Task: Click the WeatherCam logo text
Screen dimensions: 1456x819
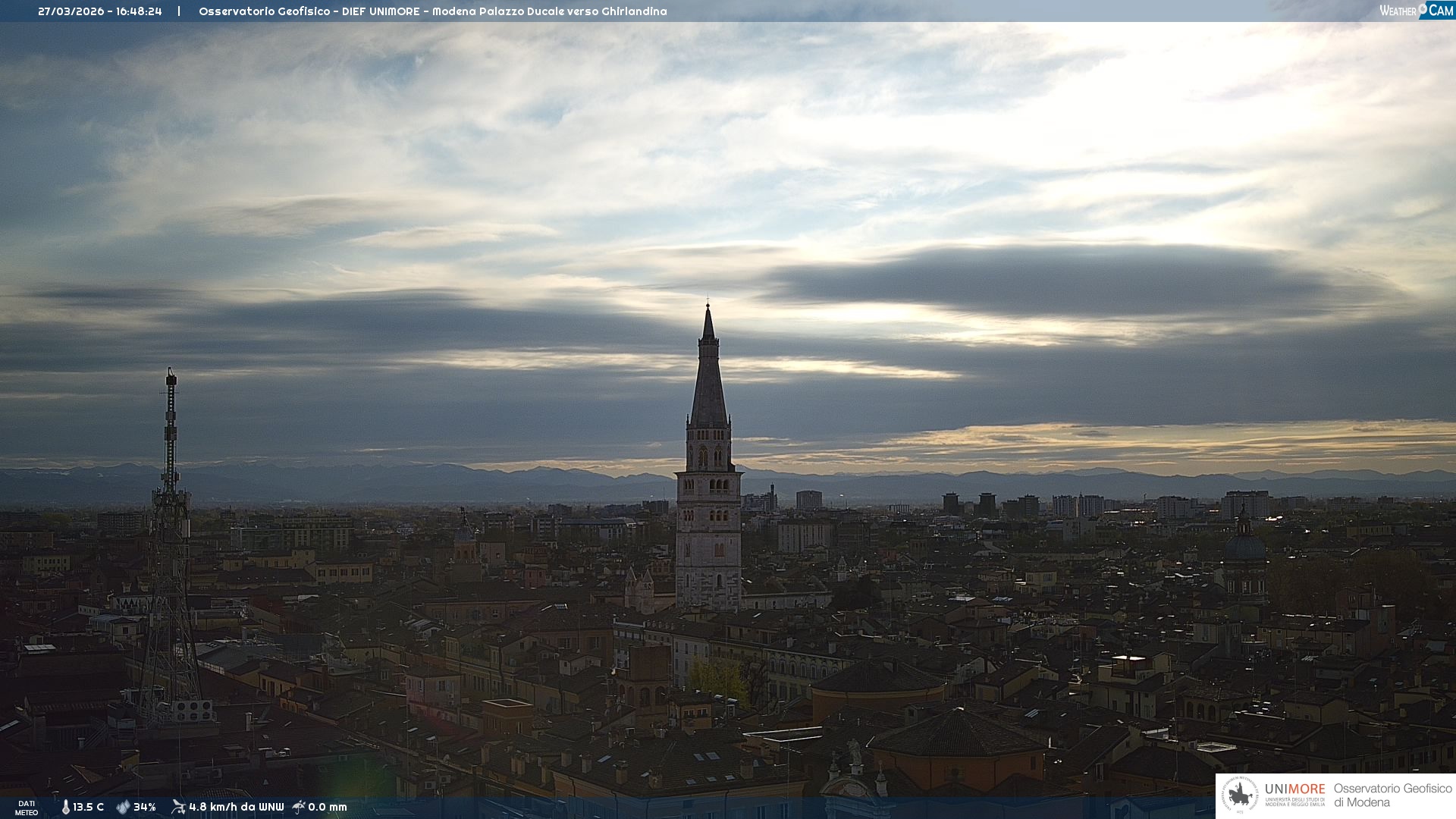Action: [x=1399, y=11]
